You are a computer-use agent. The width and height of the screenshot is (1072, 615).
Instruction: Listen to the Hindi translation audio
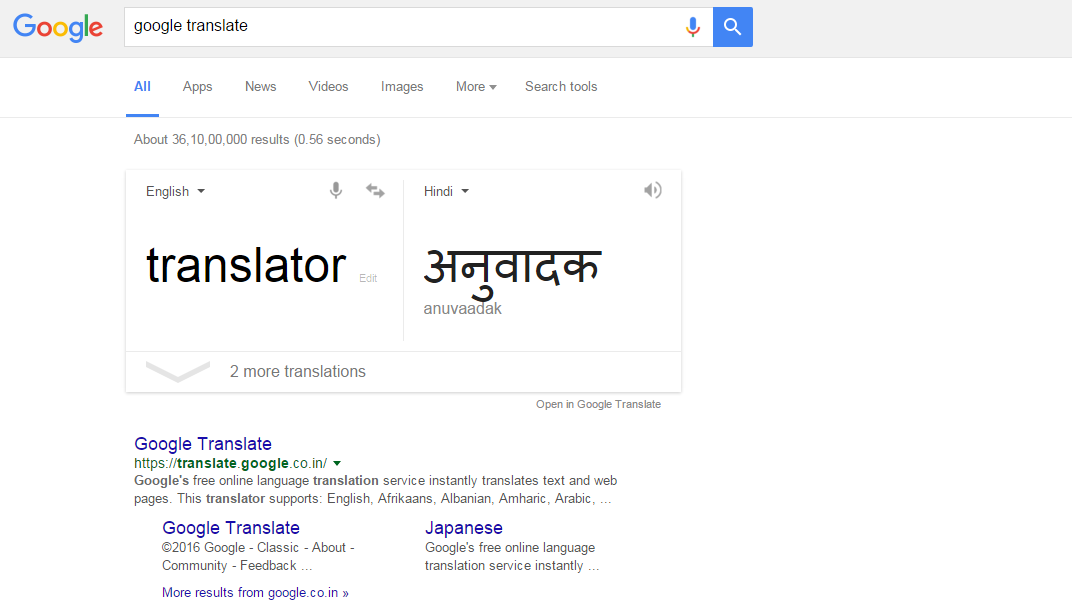[x=652, y=190]
